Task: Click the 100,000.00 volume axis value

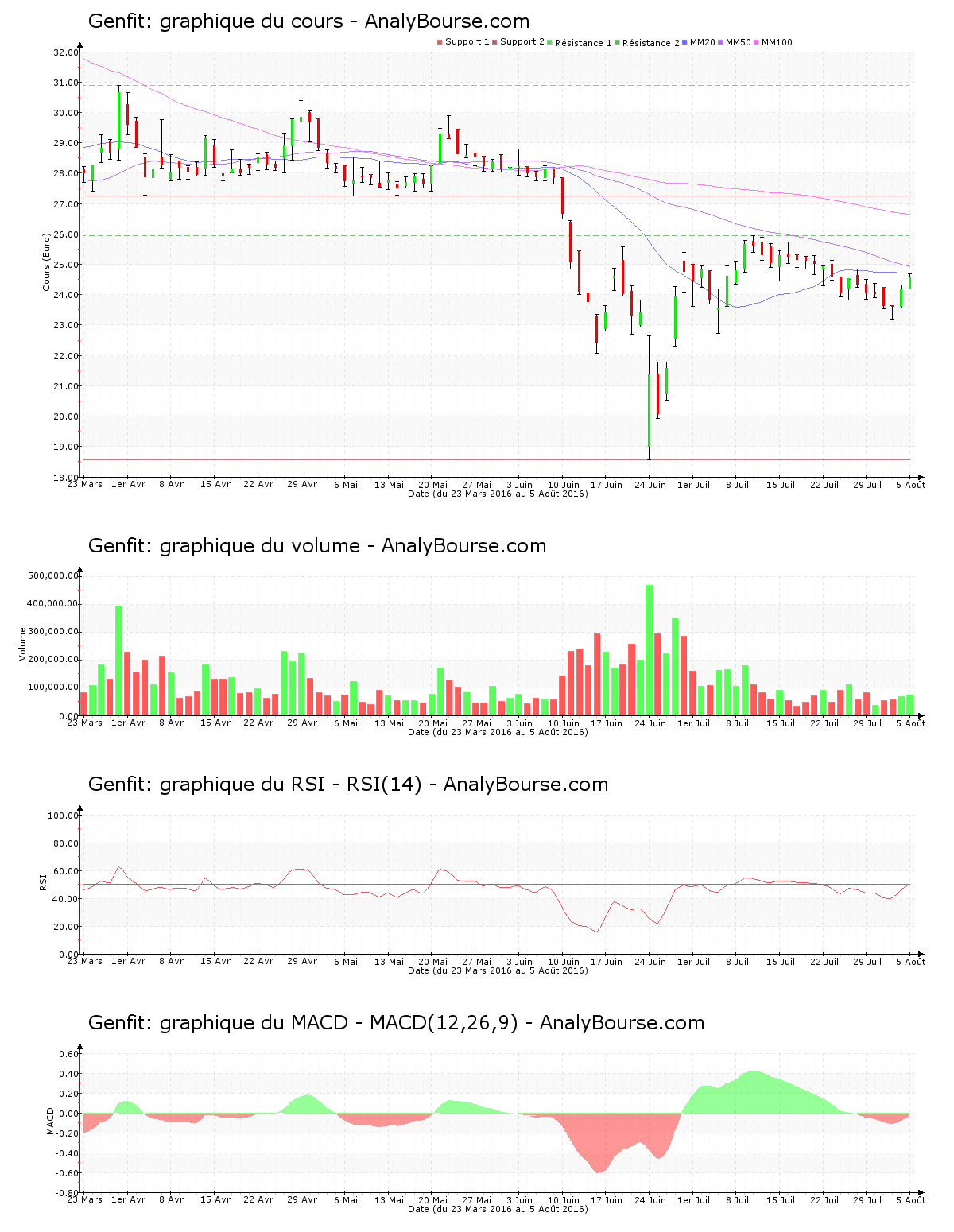Action: 52,688
